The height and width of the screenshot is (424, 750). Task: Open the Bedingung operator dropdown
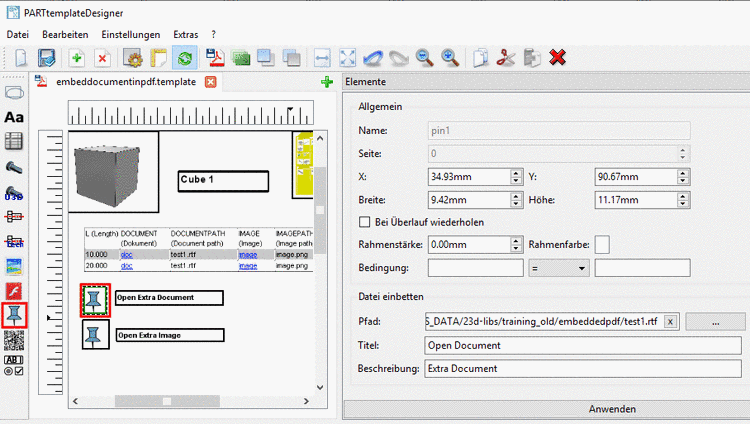(x=559, y=268)
